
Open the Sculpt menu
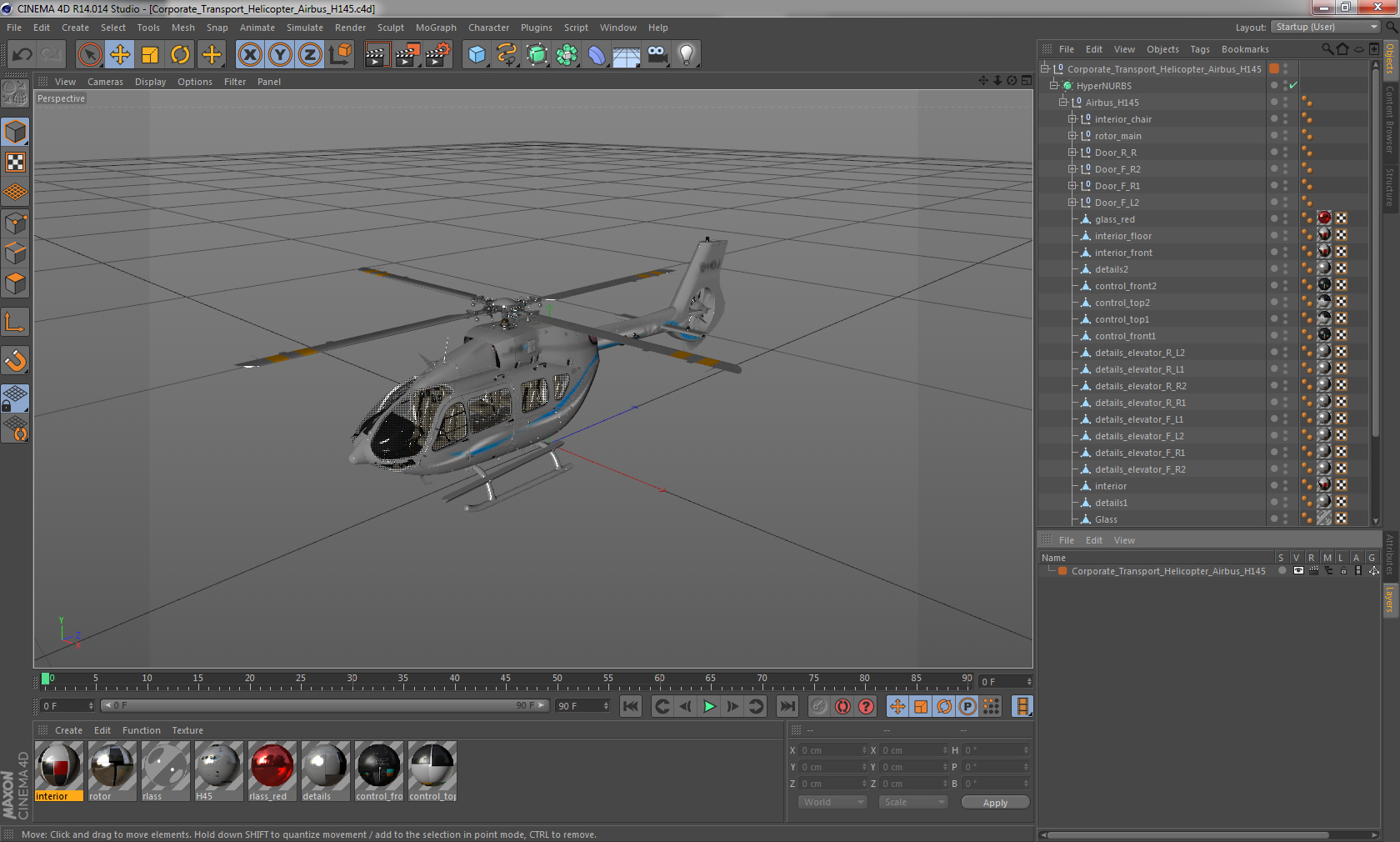(x=391, y=28)
